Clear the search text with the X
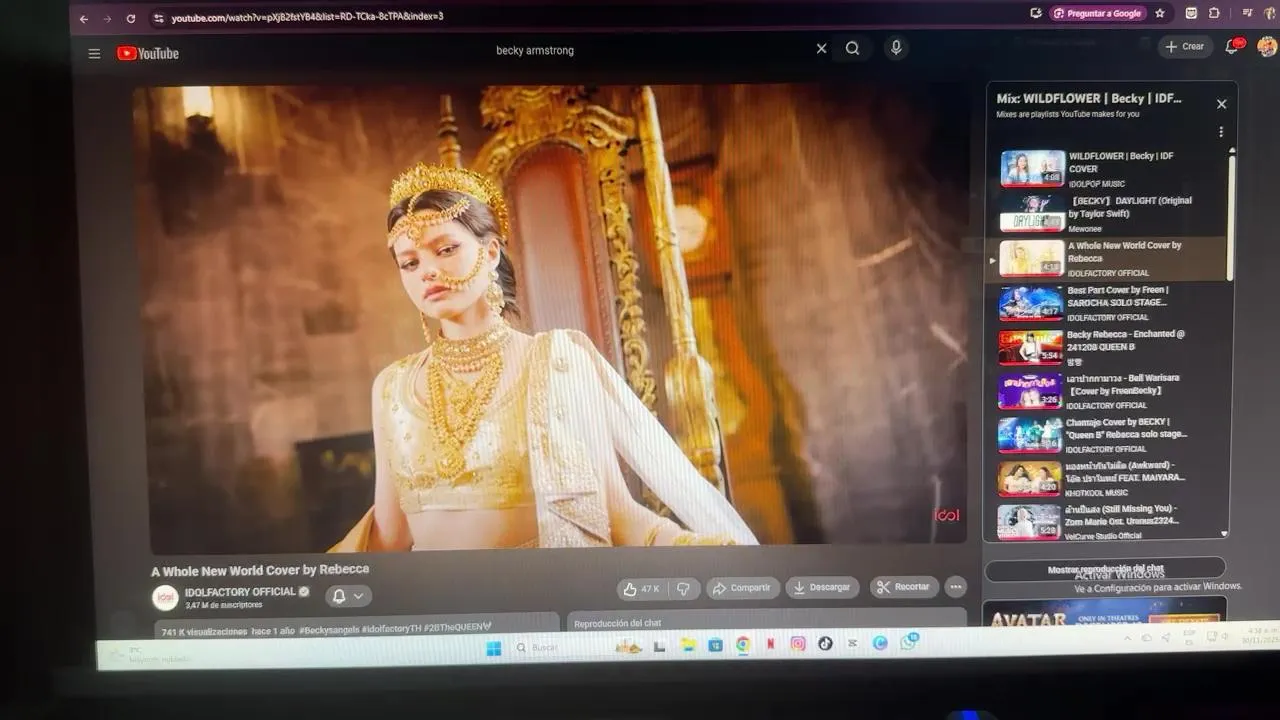 point(821,49)
